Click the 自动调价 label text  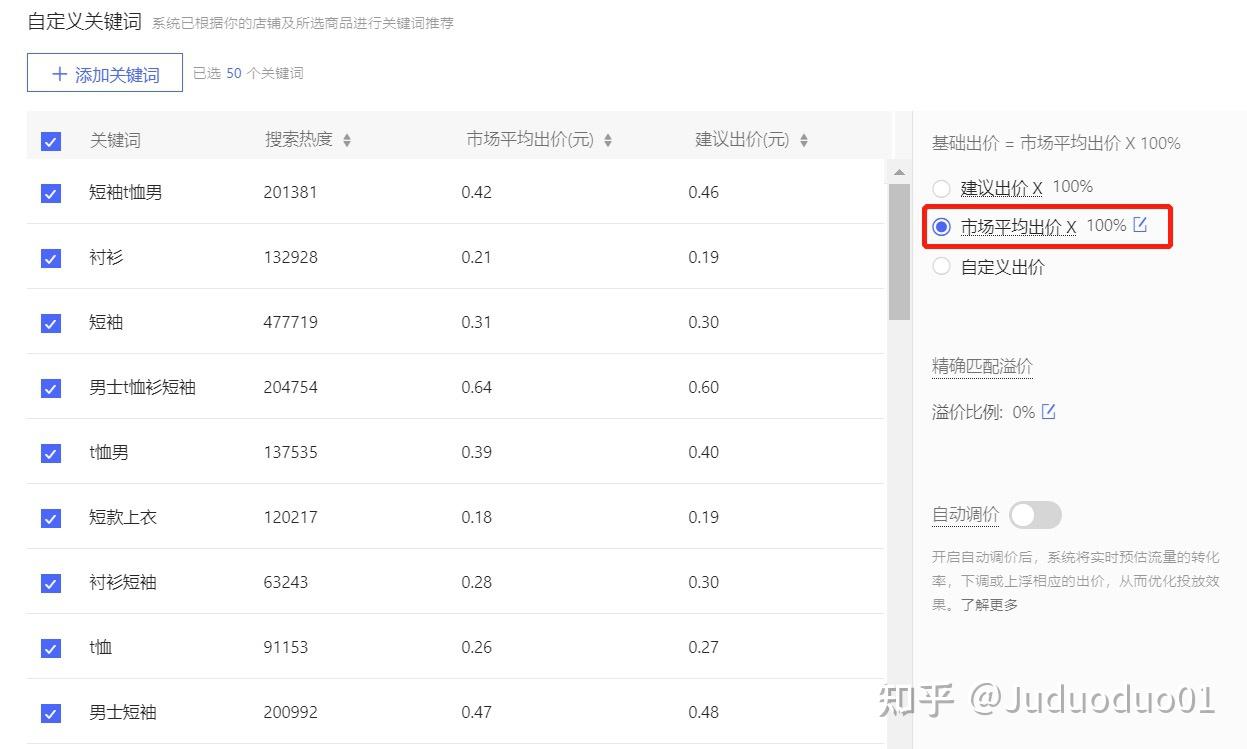pos(965,515)
